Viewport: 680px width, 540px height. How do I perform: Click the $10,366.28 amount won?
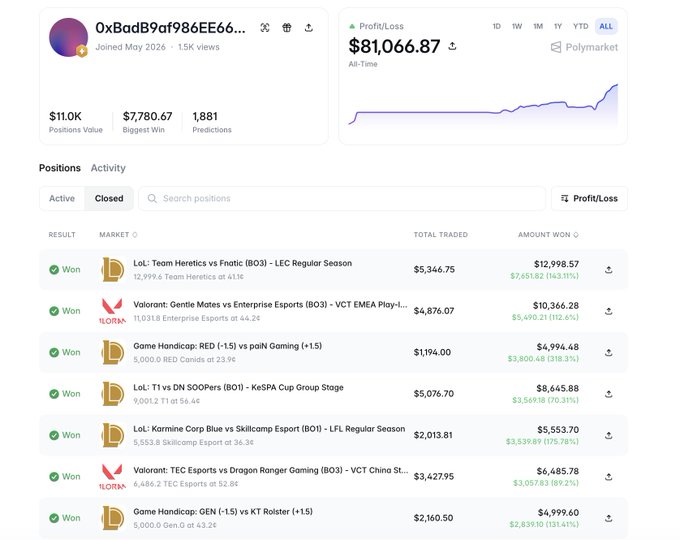pos(556,306)
